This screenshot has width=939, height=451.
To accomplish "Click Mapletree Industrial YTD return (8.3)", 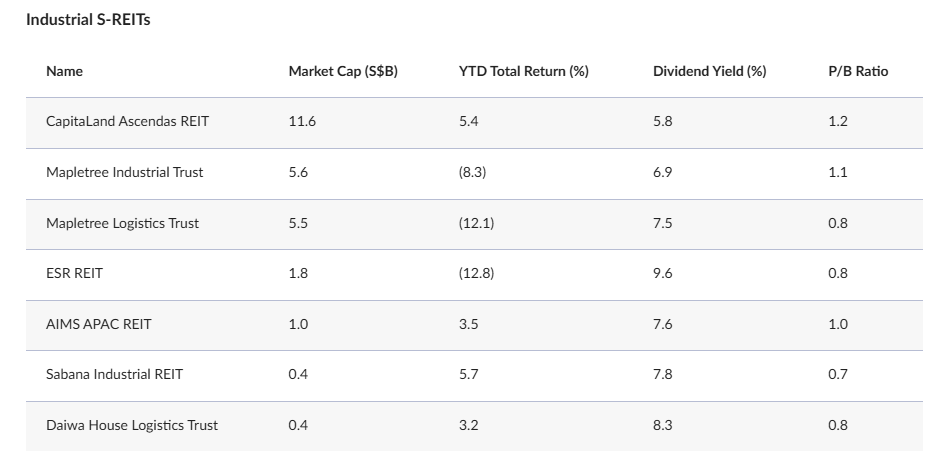I will [x=473, y=172].
